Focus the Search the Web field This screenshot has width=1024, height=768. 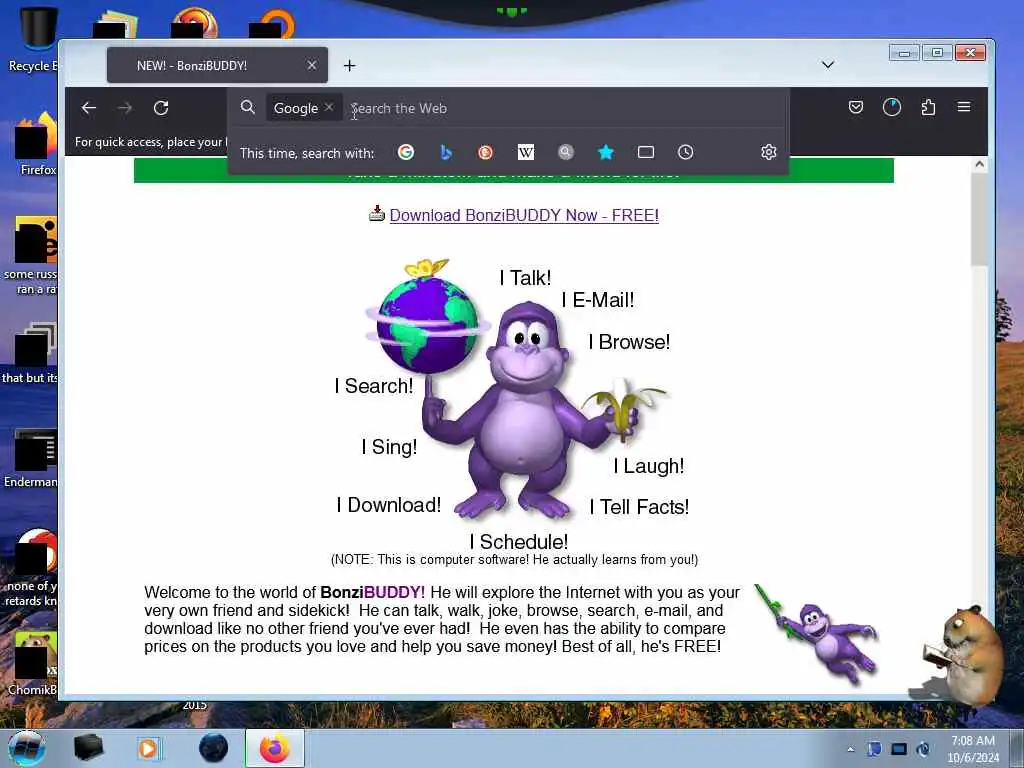click(565, 108)
